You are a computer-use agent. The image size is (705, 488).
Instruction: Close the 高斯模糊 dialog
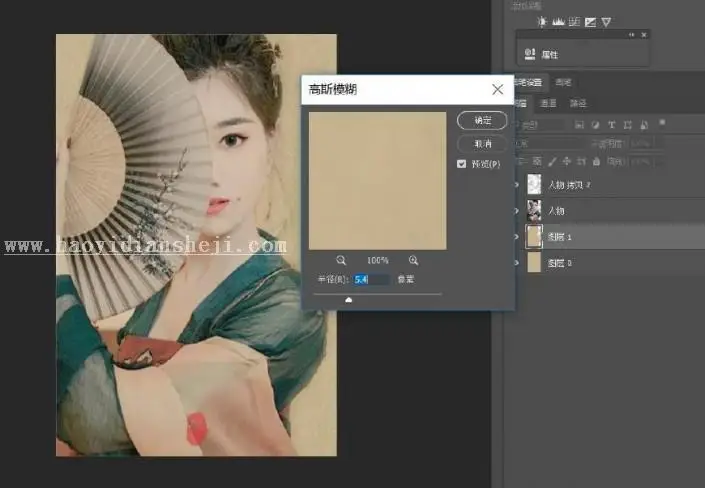pyautogui.click(x=497, y=90)
